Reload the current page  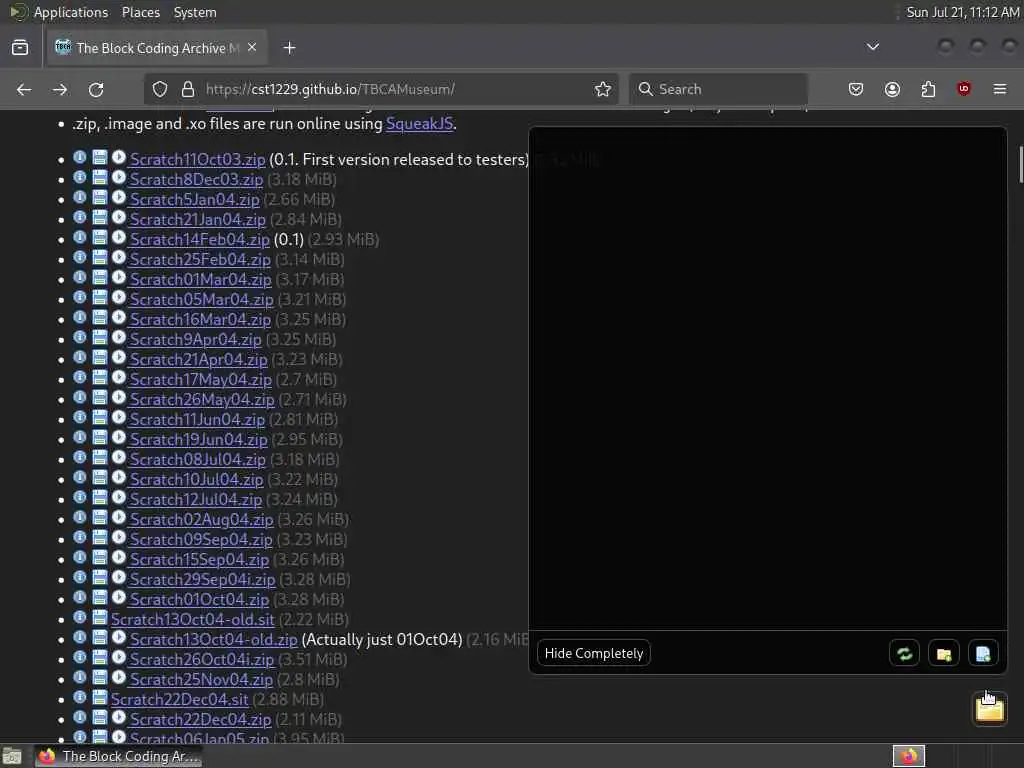click(x=96, y=89)
